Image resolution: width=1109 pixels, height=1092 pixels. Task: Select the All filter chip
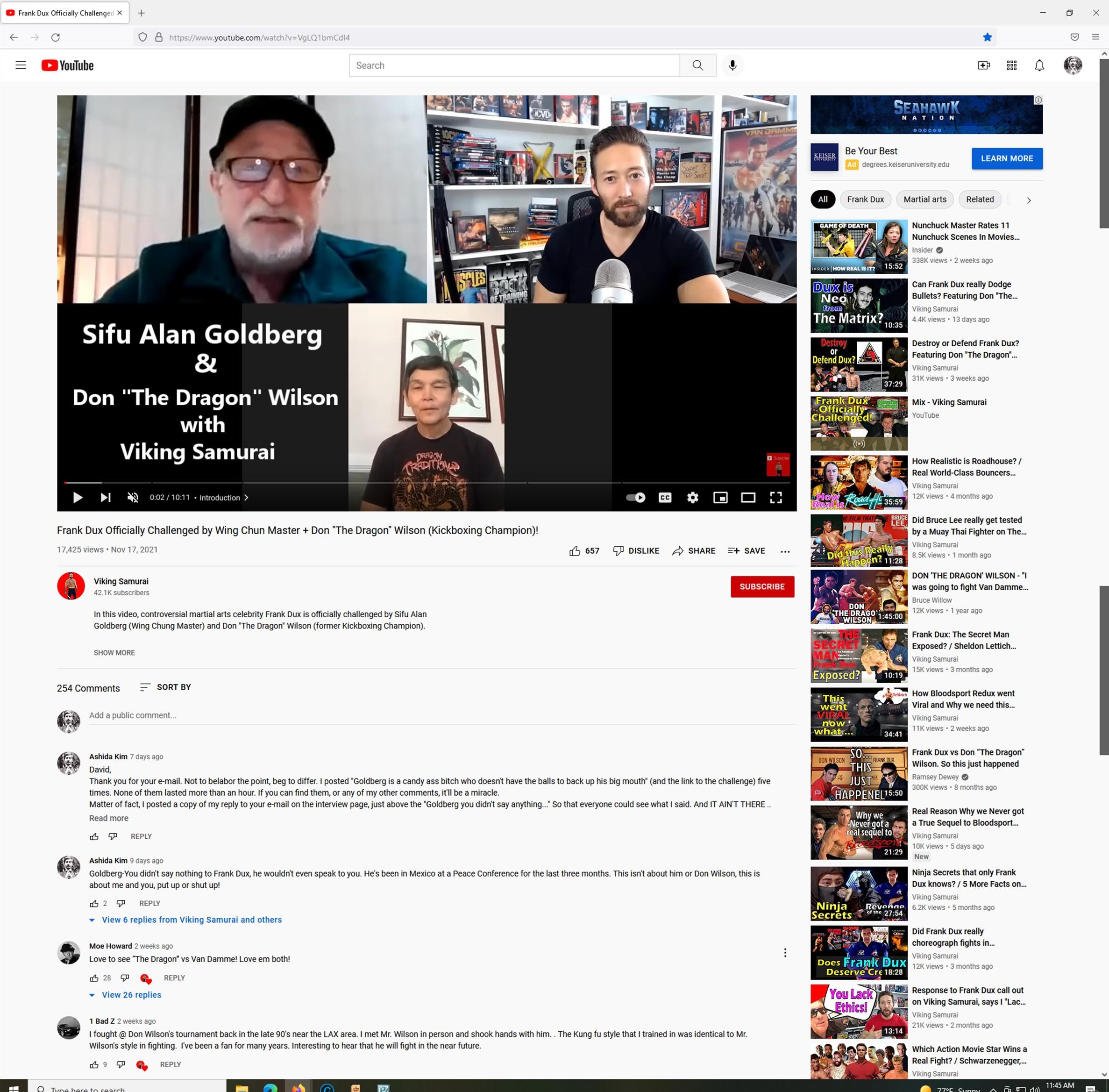tap(822, 199)
